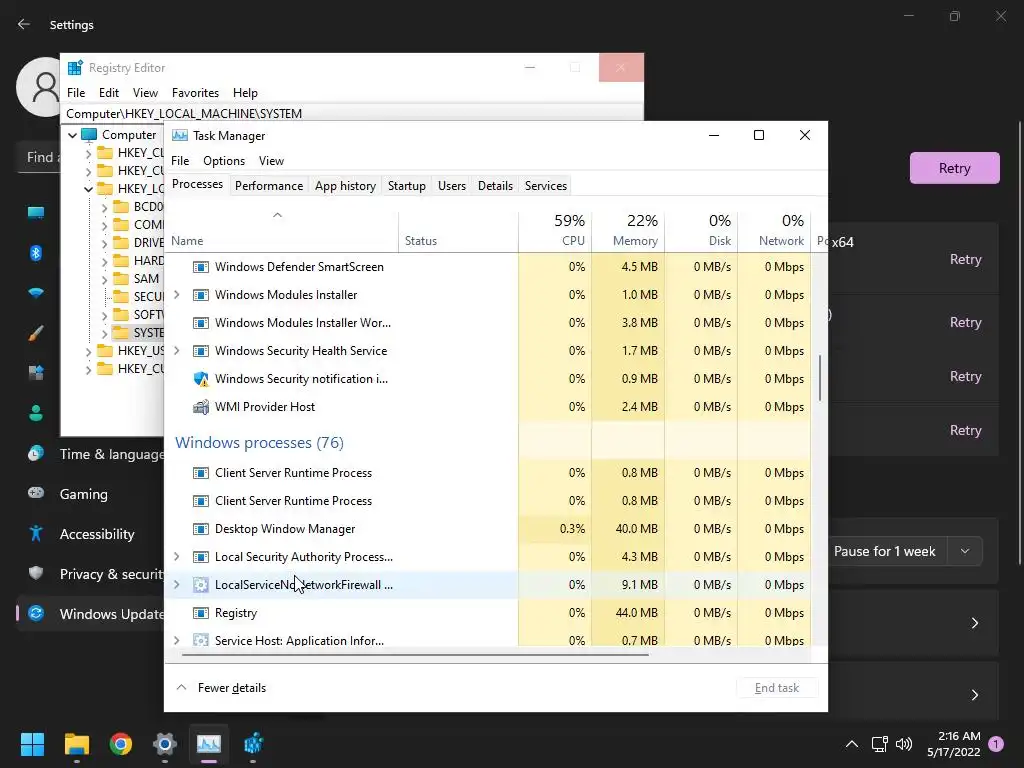Open the Startup tab
Viewport: 1024px width, 768px height.
click(407, 185)
